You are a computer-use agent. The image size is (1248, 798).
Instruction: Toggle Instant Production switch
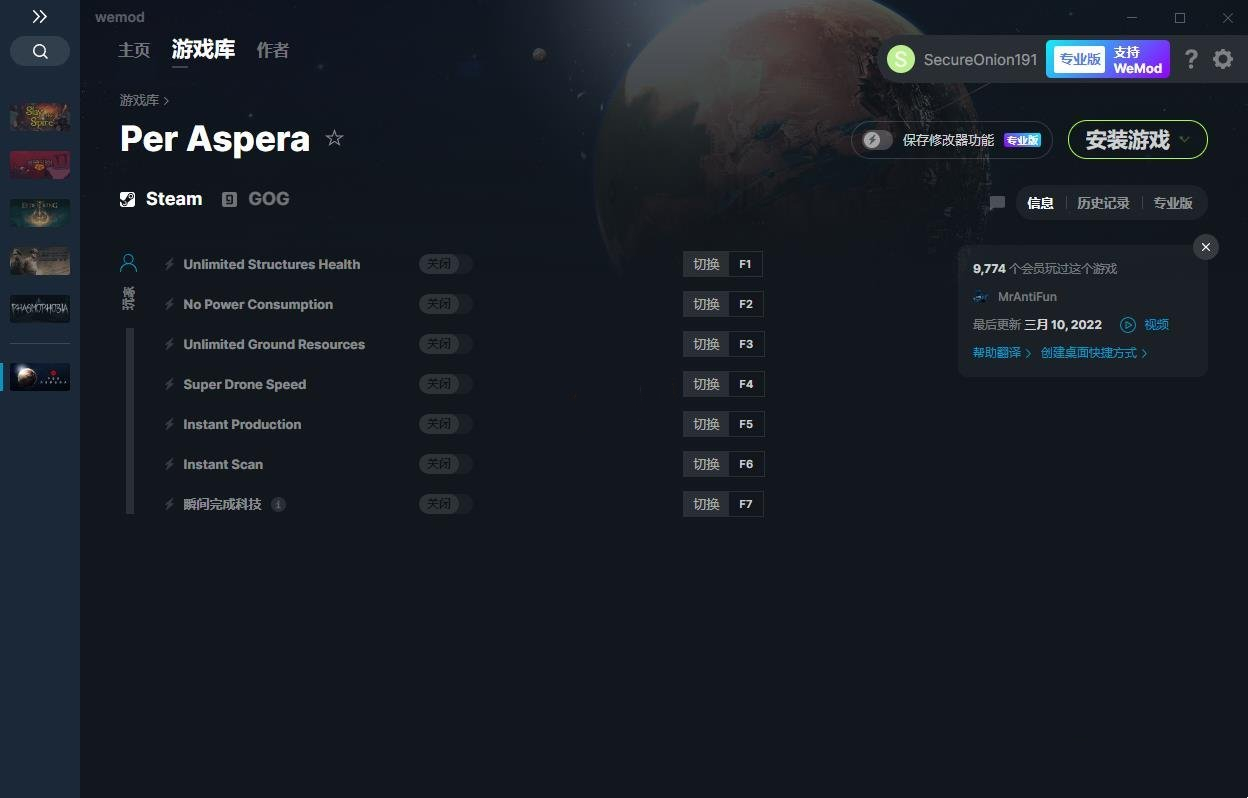[446, 424]
